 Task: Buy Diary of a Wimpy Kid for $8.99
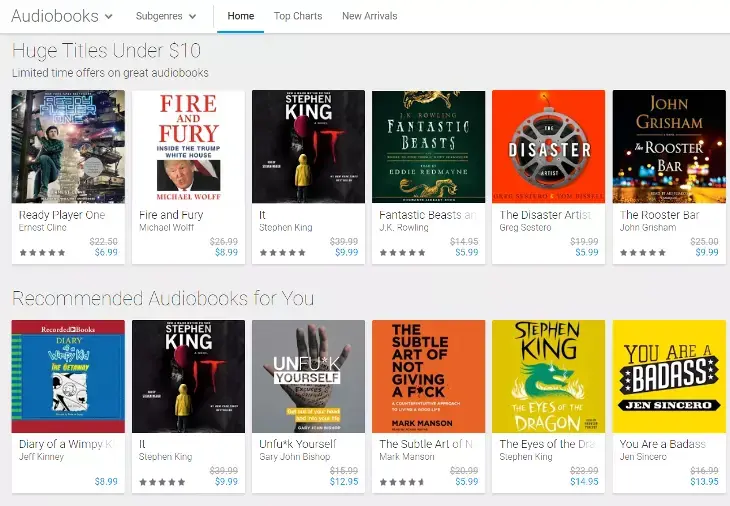pyautogui.click(x=106, y=482)
